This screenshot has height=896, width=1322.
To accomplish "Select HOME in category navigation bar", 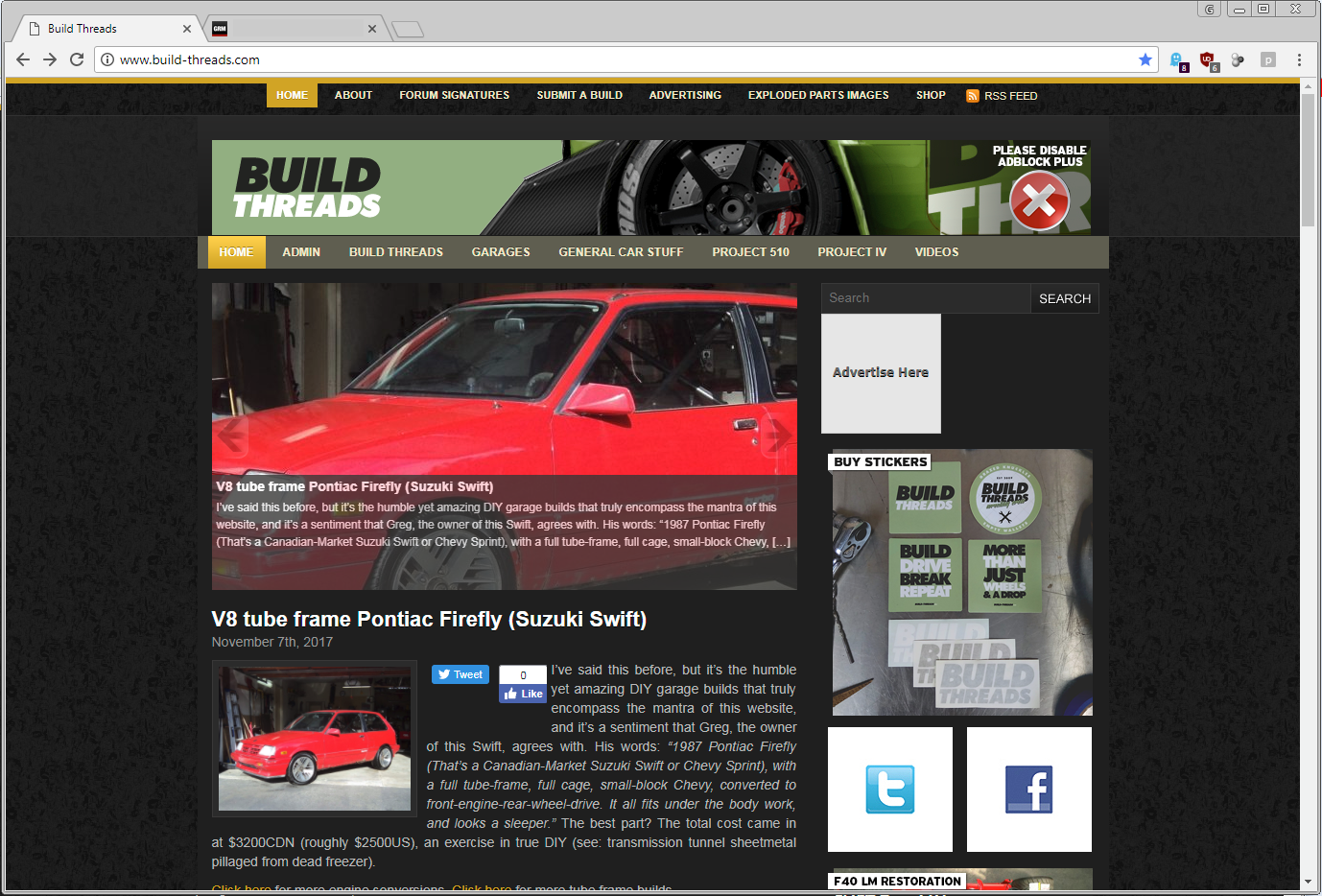I will click(236, 252).
